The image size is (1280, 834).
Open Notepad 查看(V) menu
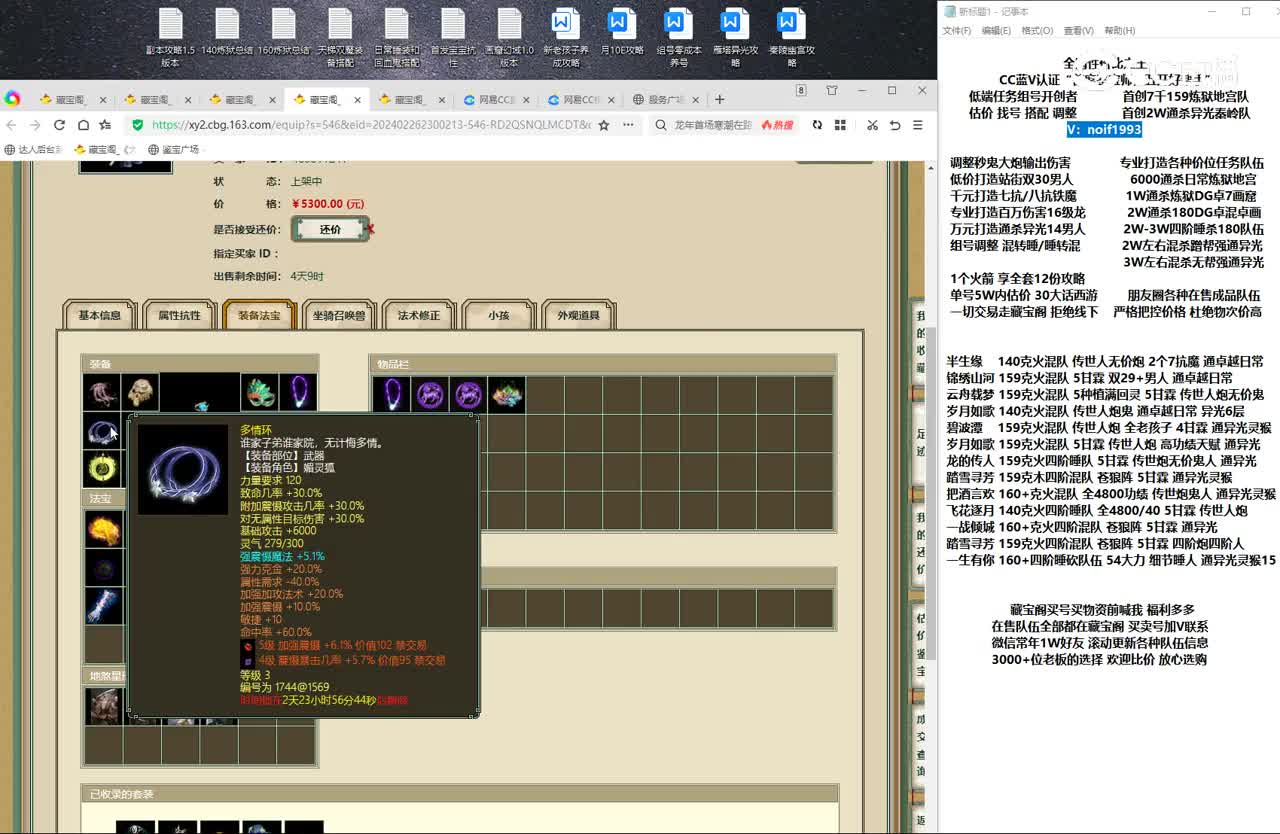coord(1078,31)
